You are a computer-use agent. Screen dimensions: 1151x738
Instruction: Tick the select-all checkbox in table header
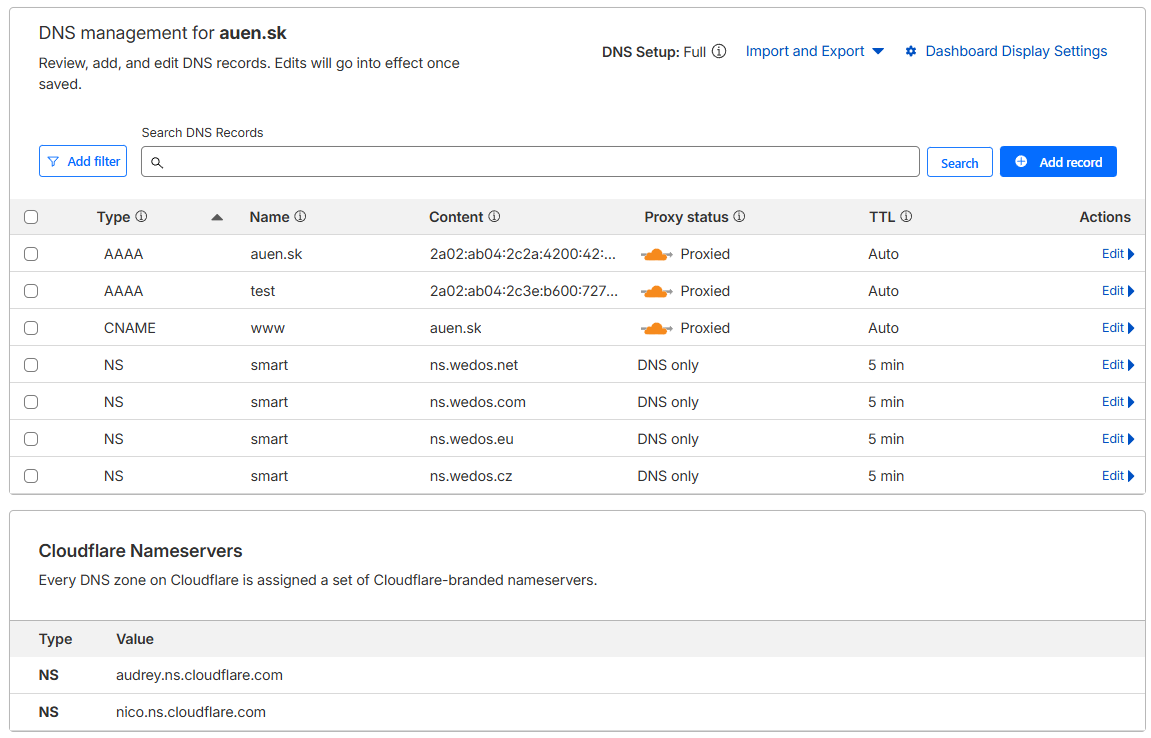click(x=31, y=217)
